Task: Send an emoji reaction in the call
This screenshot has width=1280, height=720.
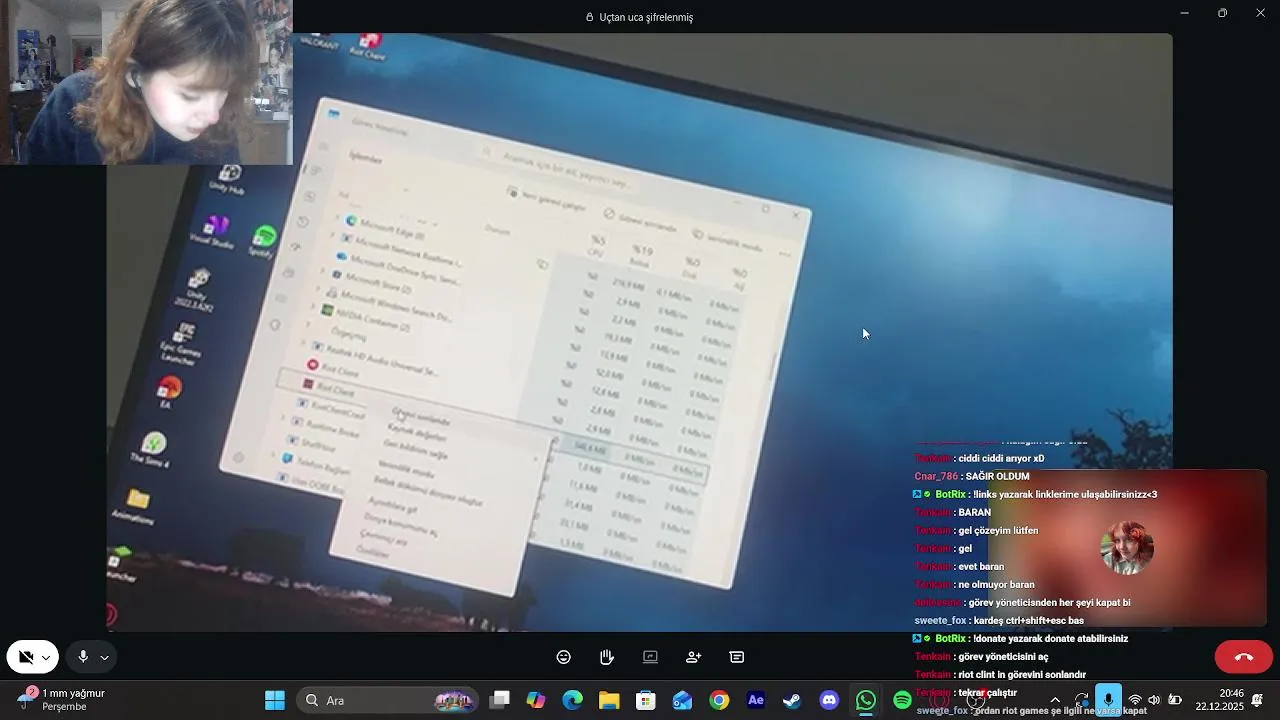Action: click(564, 657)
